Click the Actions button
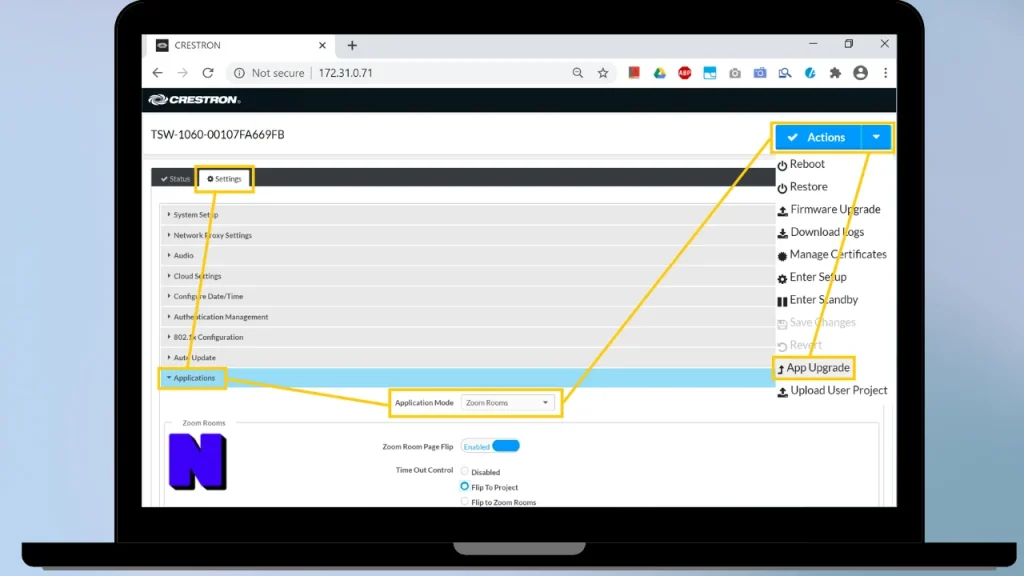This screenshot has height=576, width=1024. [818, 137]
